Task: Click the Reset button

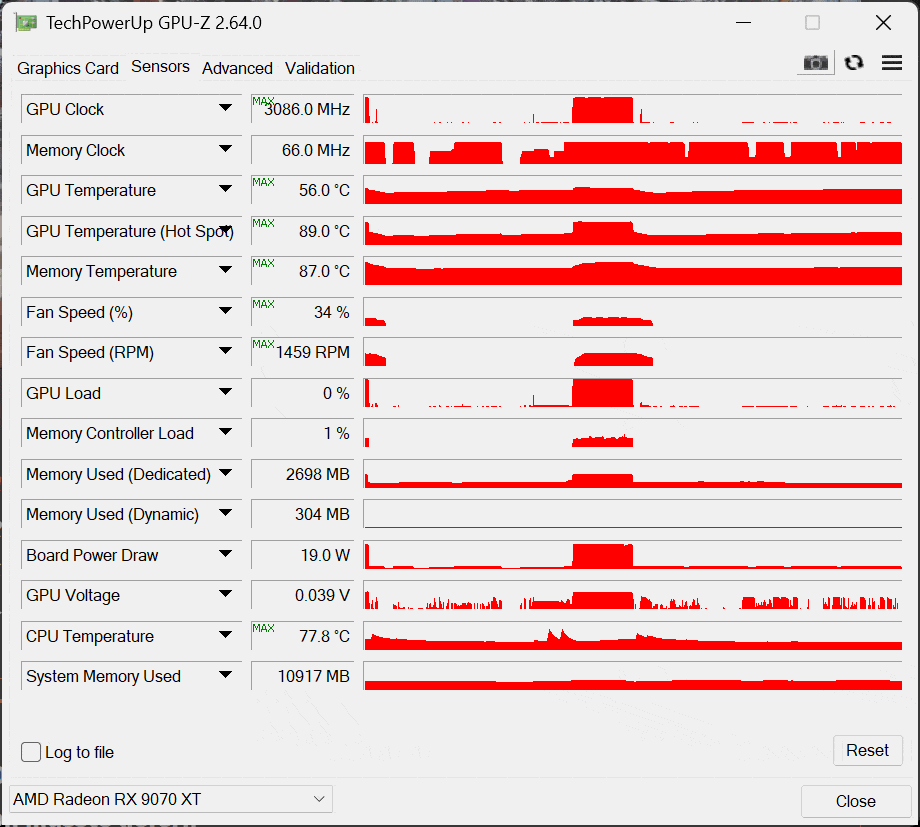Action: [867, 750]
